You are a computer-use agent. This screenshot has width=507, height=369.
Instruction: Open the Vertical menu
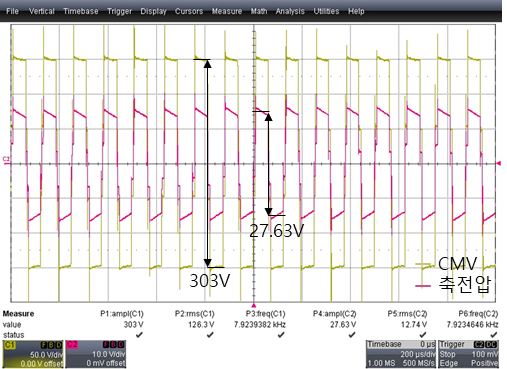[x=42, y=11]
